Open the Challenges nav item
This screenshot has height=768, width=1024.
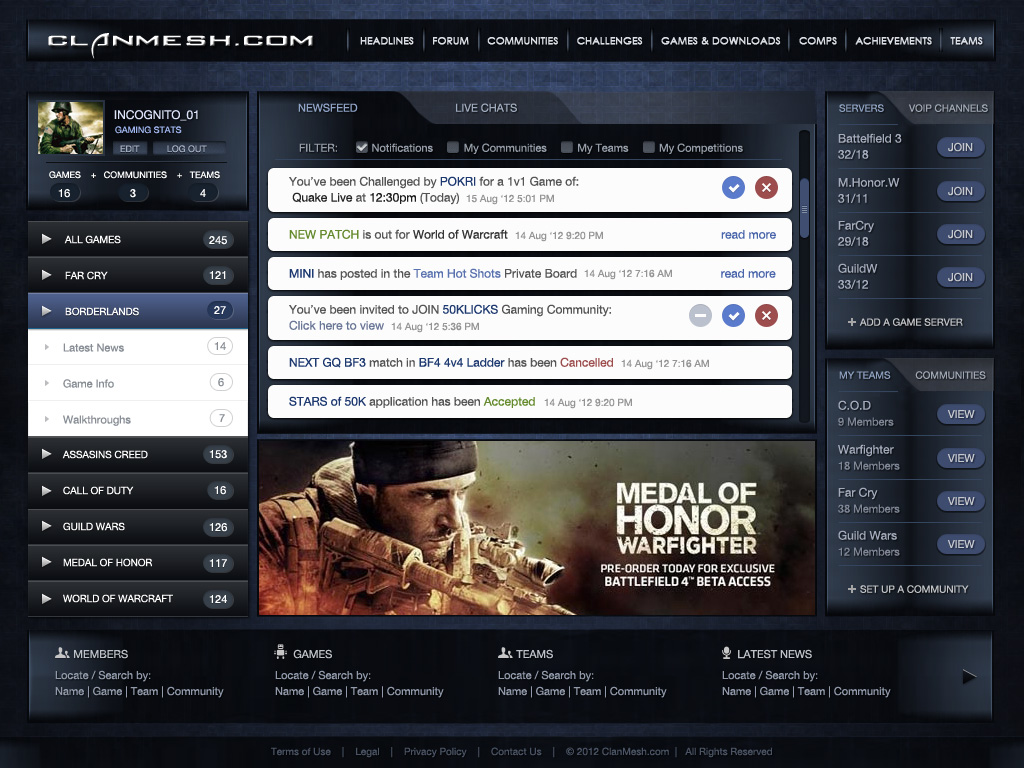[x=609, y=40]
